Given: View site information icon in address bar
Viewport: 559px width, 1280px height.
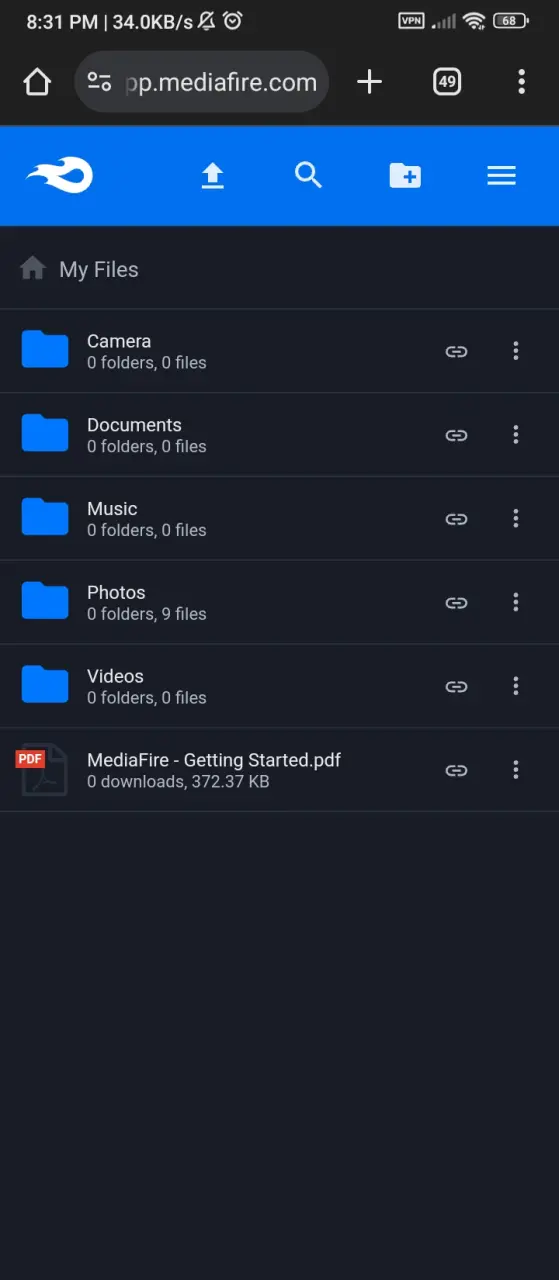Looking at the screenshot, I should 99,82.
